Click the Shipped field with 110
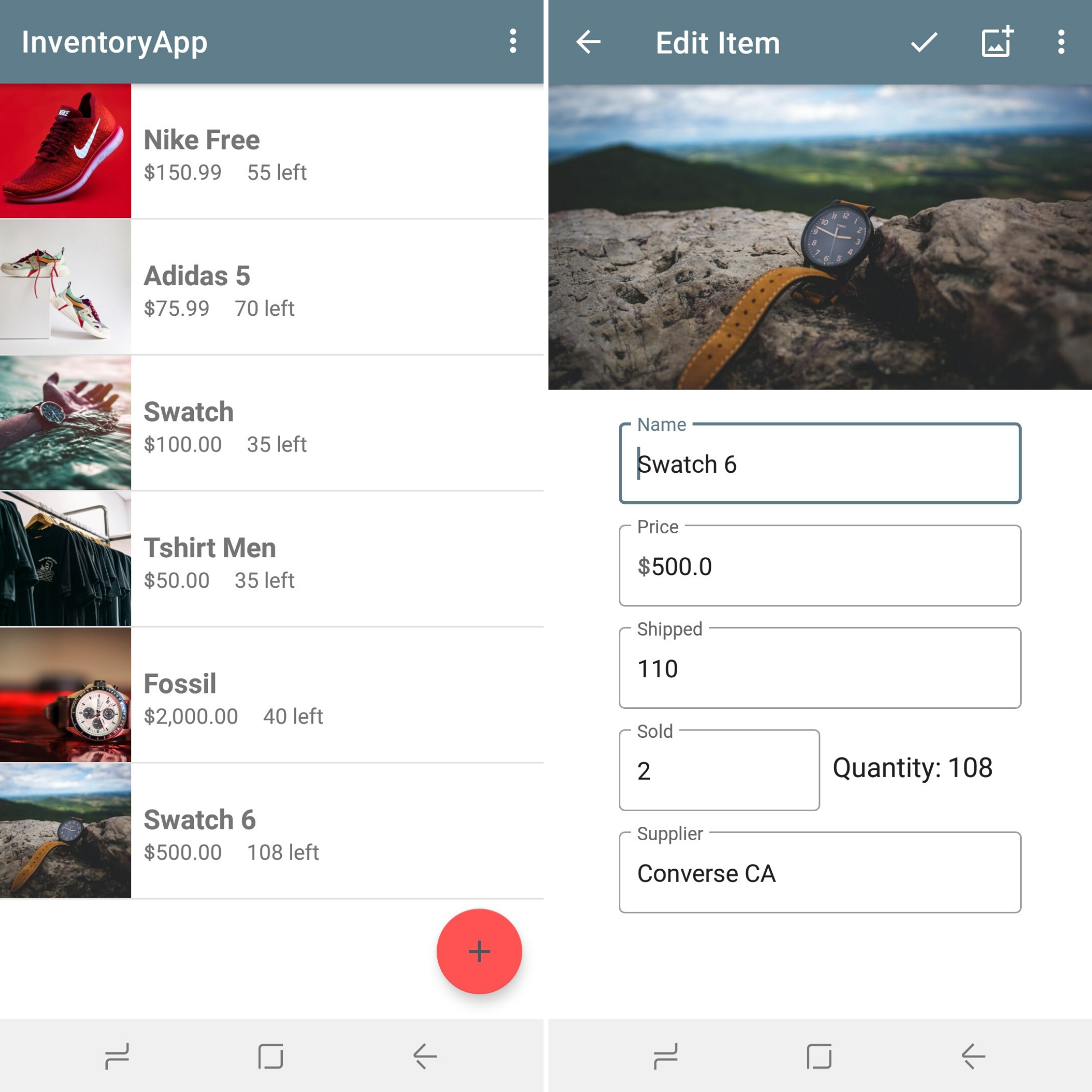 coord(819,669)
